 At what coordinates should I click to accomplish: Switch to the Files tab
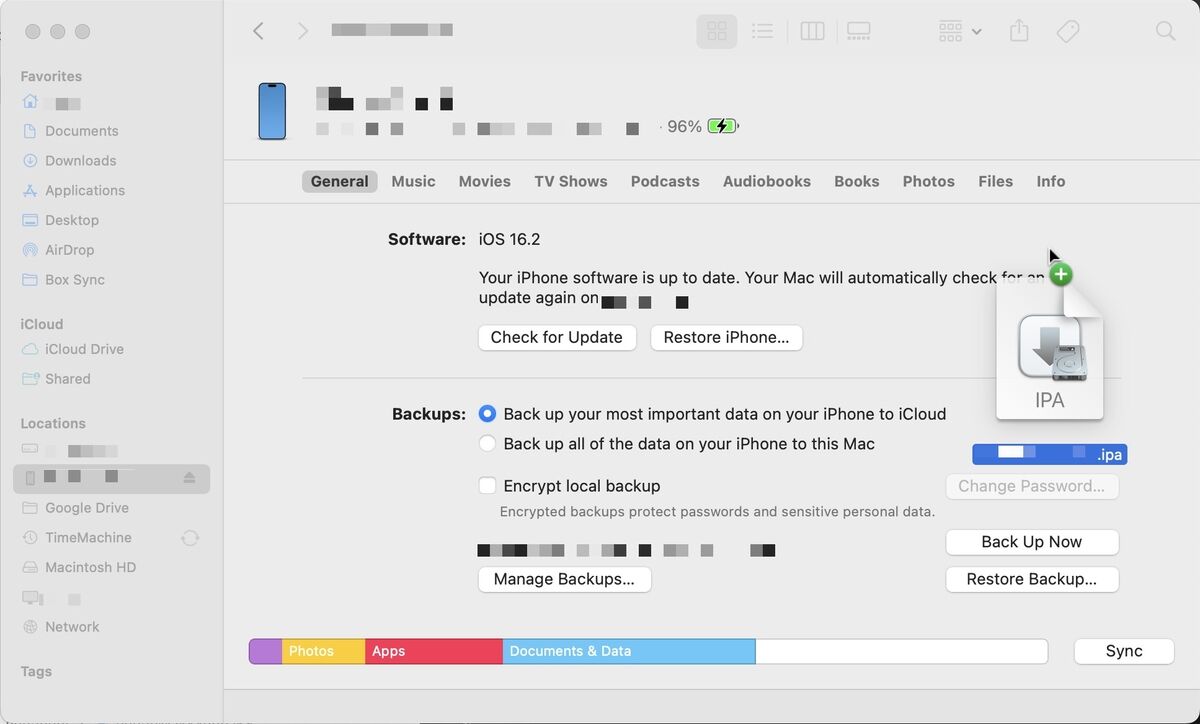coord(995,181)
